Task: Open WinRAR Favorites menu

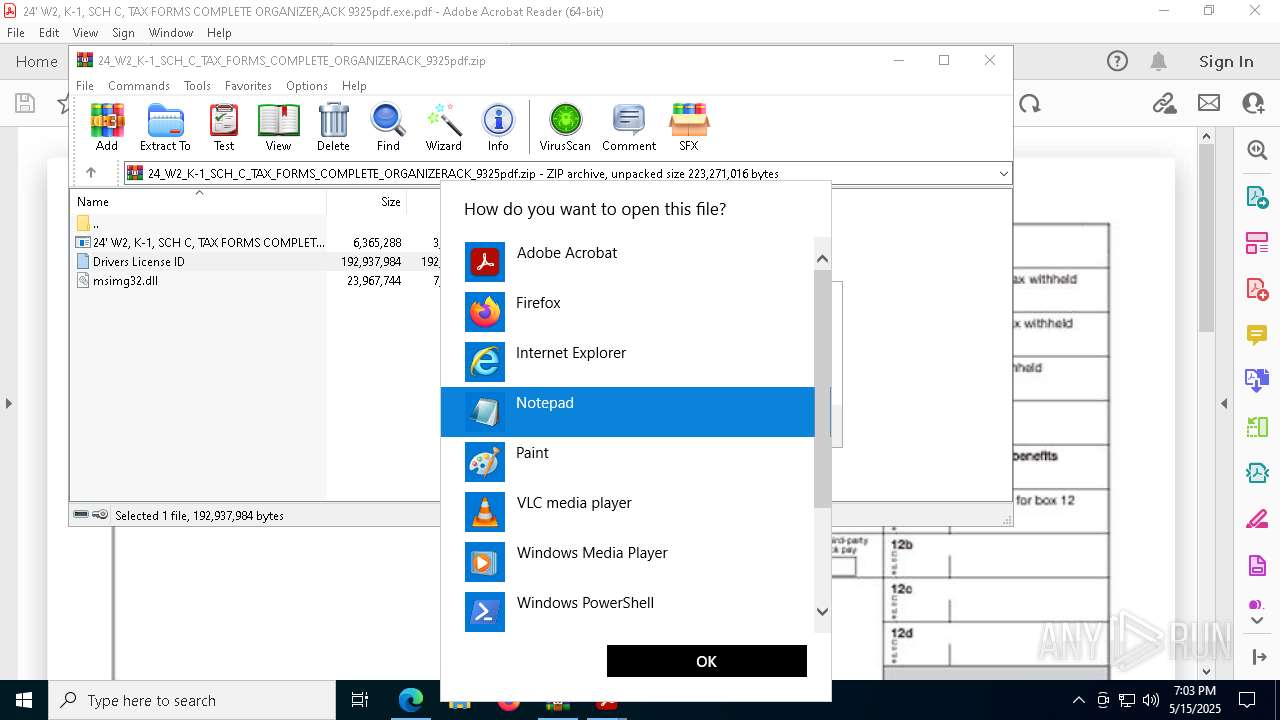Action: [248, 86]
